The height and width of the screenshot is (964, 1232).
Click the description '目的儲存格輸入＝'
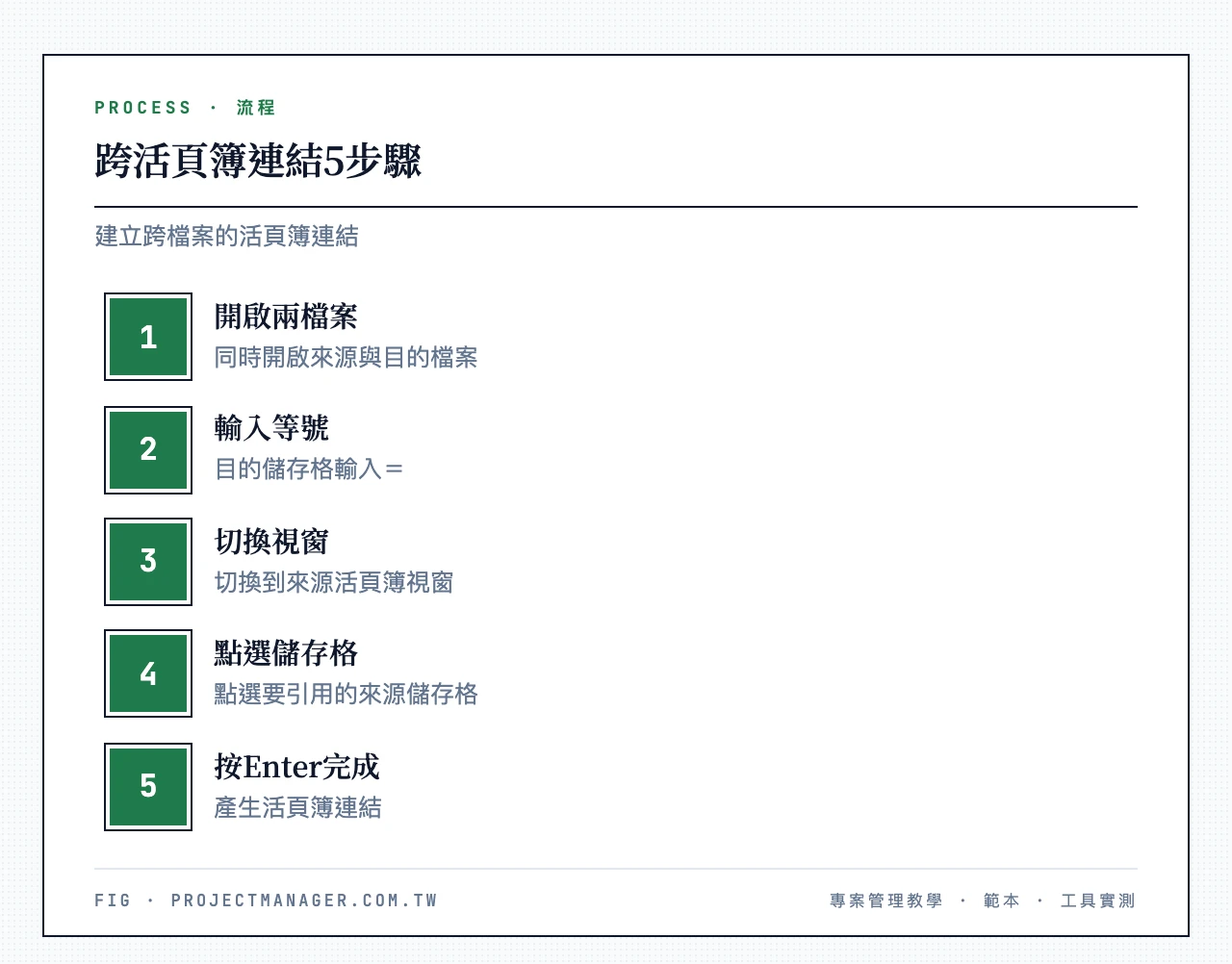[x=310, y=469]
